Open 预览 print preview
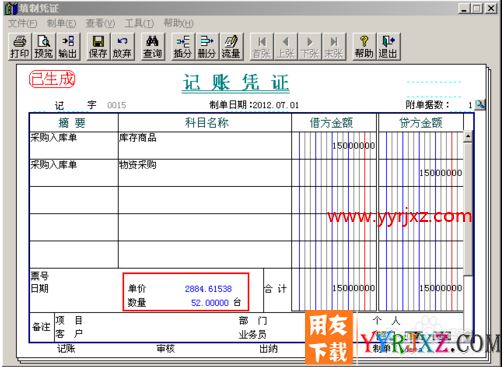The height and width of the screenshot is (367, 503). (44, 46)
